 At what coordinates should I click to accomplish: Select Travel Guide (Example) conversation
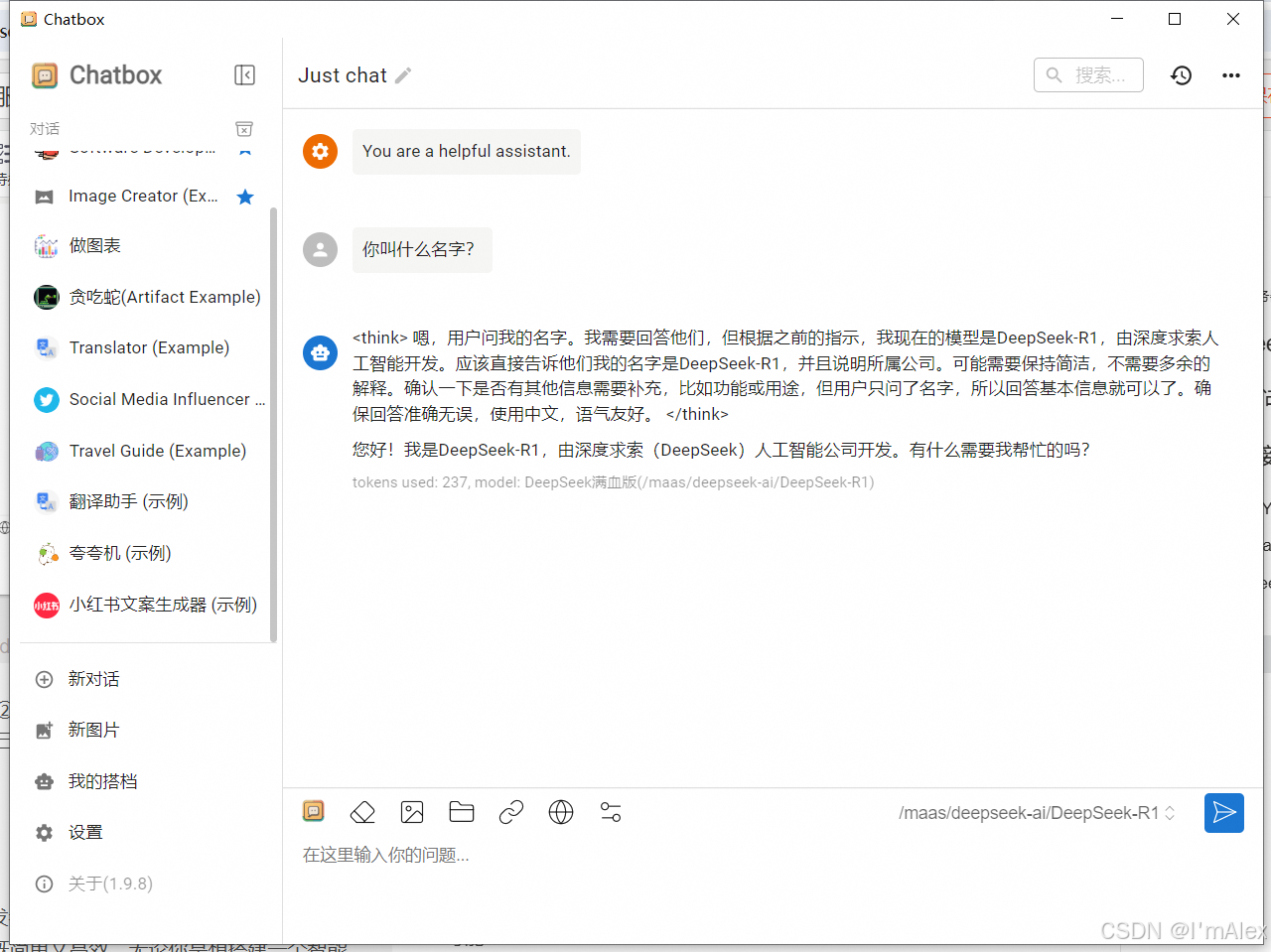[143, 451]
